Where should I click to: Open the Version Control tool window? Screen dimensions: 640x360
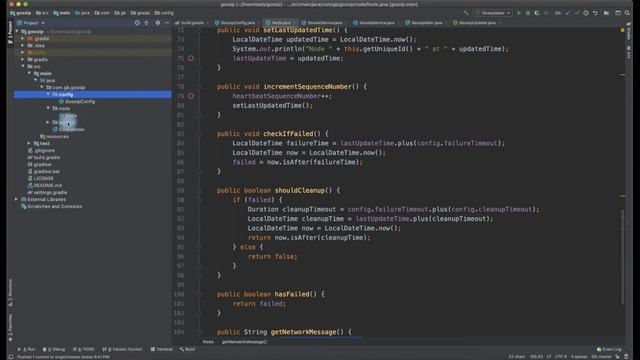[x=122, y=349]
